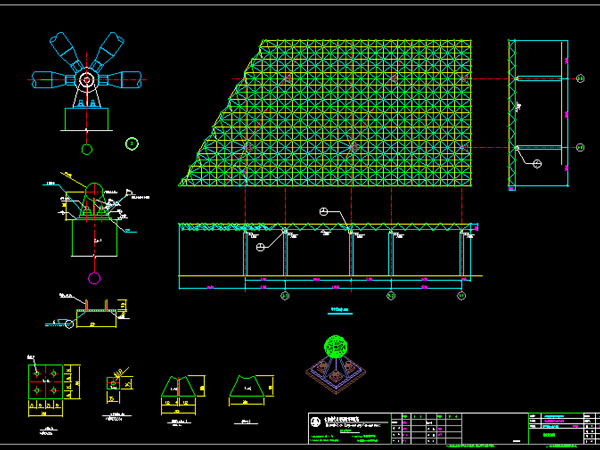Click the small green circle tag beside joint

(131, 144)
